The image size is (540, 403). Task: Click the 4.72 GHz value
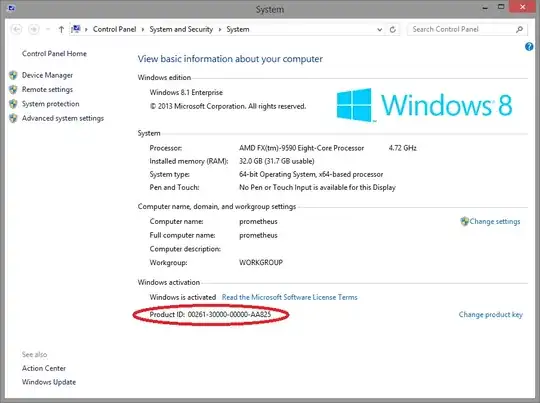pyautogui.click(x=403, y=148)
